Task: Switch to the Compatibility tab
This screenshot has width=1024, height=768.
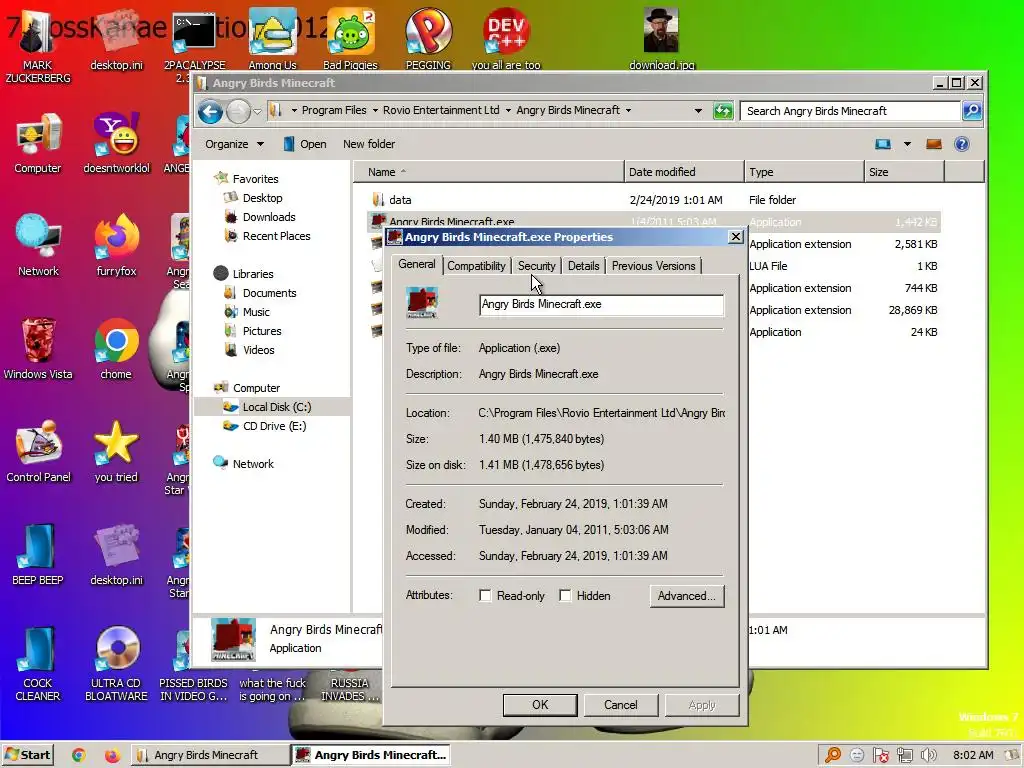Action: point(476,266)
